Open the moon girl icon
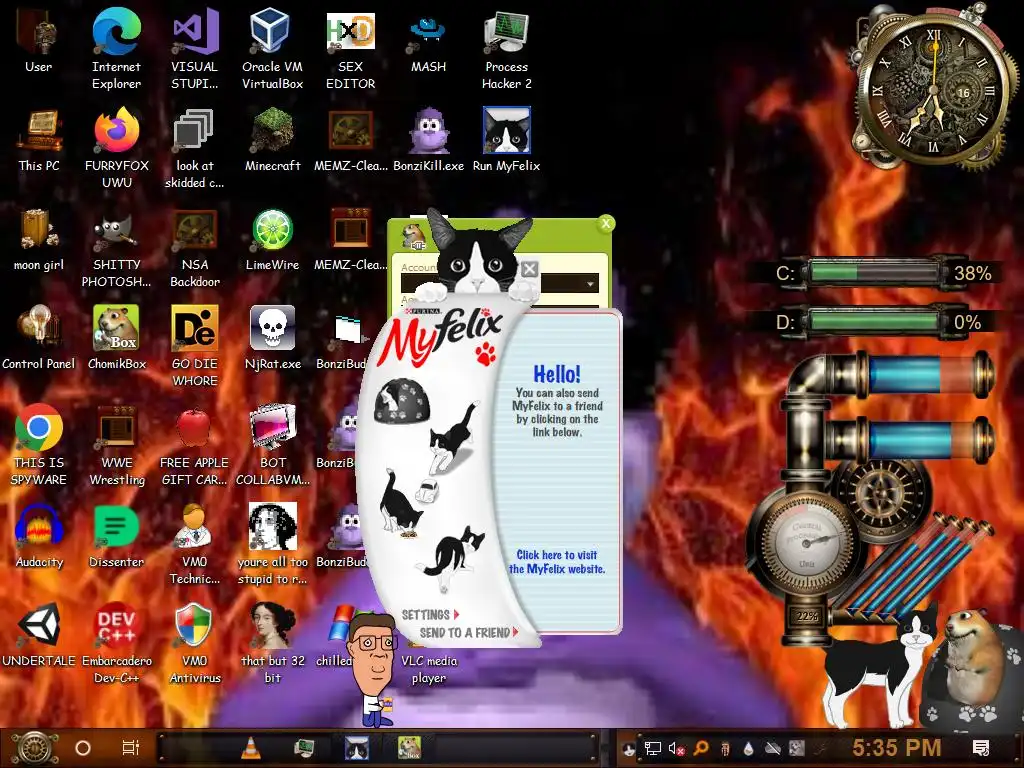This screenshot has height=768, width=1024. [x=38, y=230]
